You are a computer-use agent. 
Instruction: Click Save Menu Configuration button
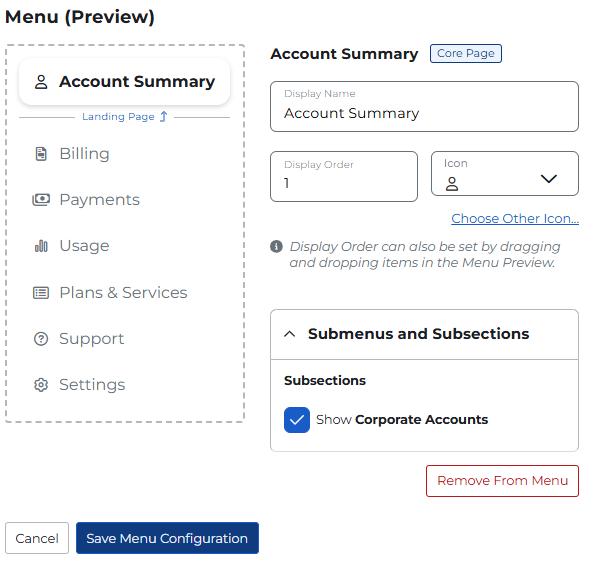[167, 538]
